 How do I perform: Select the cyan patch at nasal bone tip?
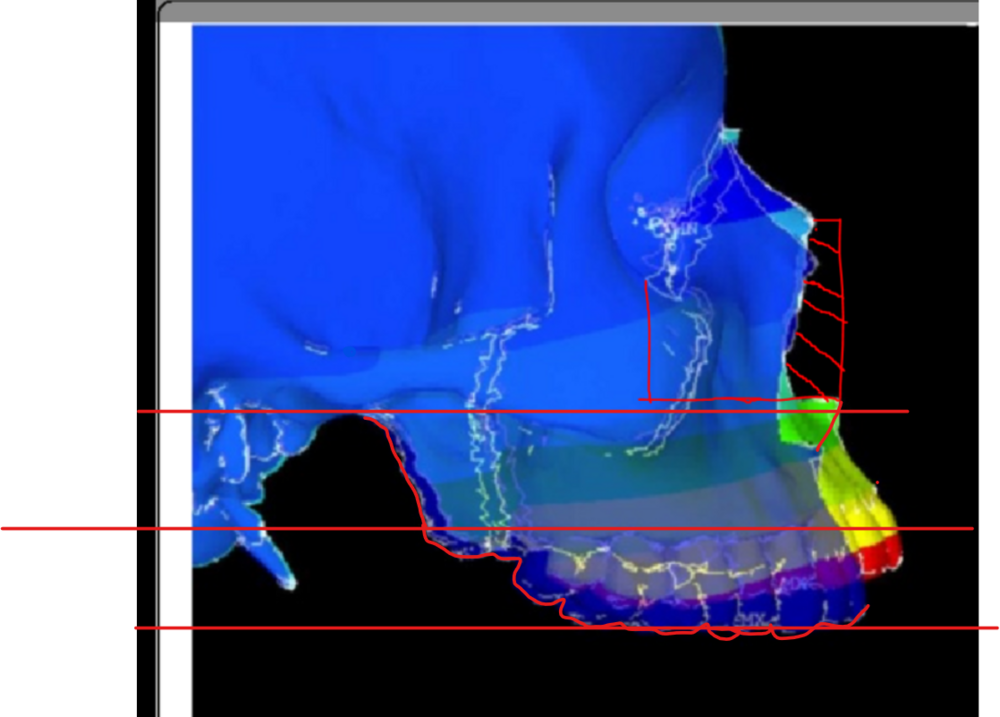pyautogui.click(x=799, y=221)
